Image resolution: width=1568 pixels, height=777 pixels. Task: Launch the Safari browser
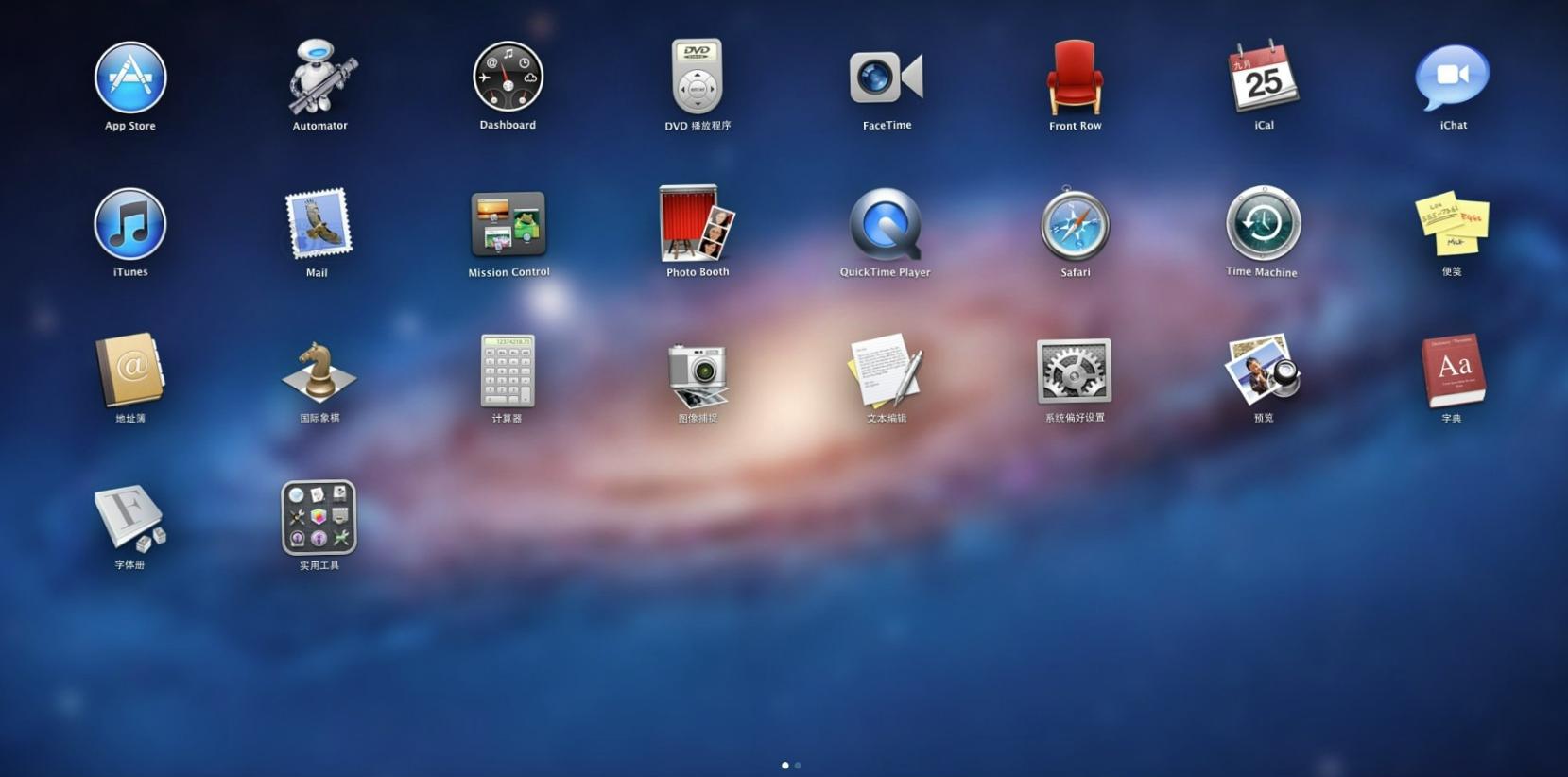coord(1075,224)
